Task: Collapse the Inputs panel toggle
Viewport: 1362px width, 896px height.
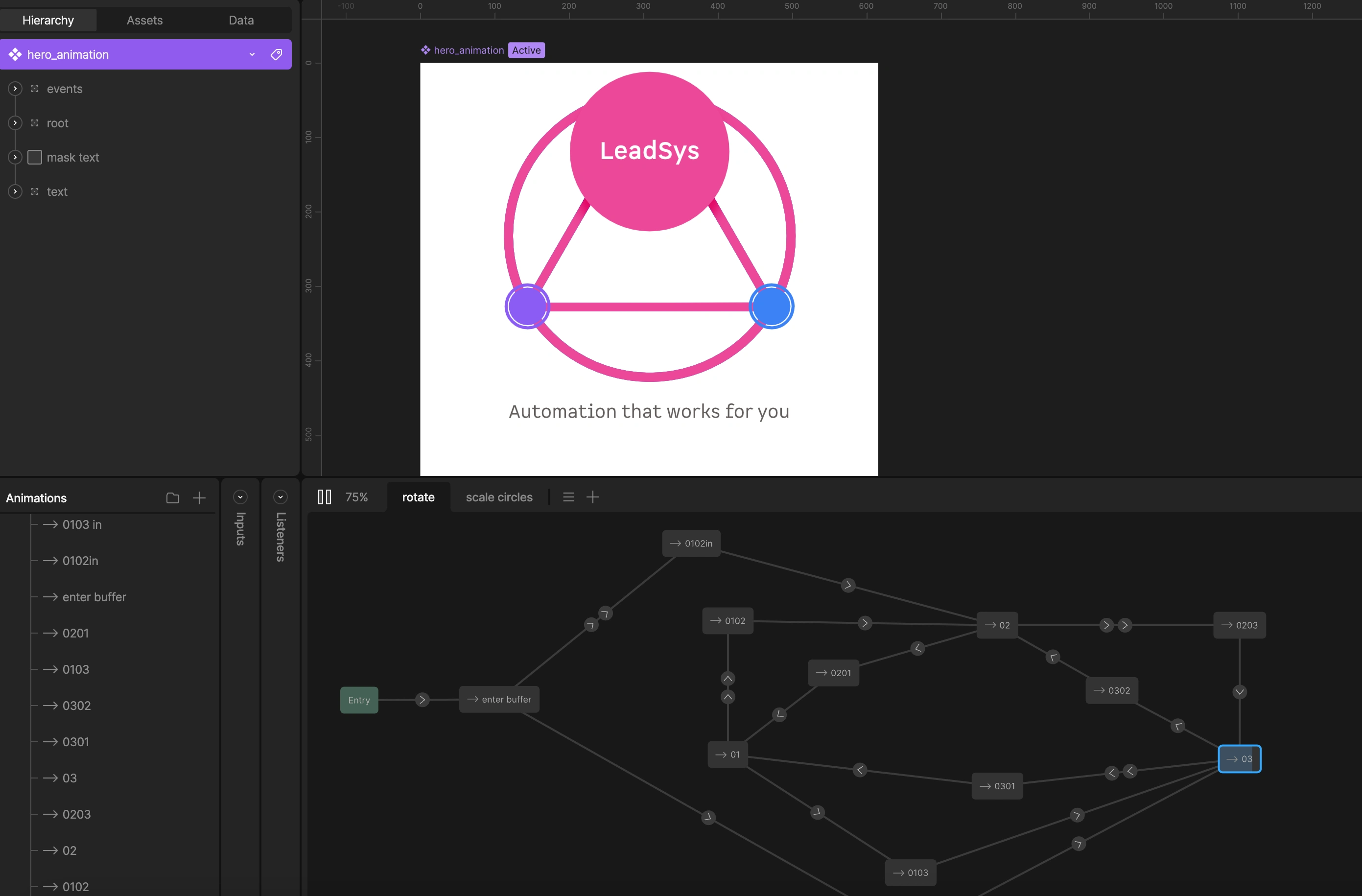Action: 240,496
